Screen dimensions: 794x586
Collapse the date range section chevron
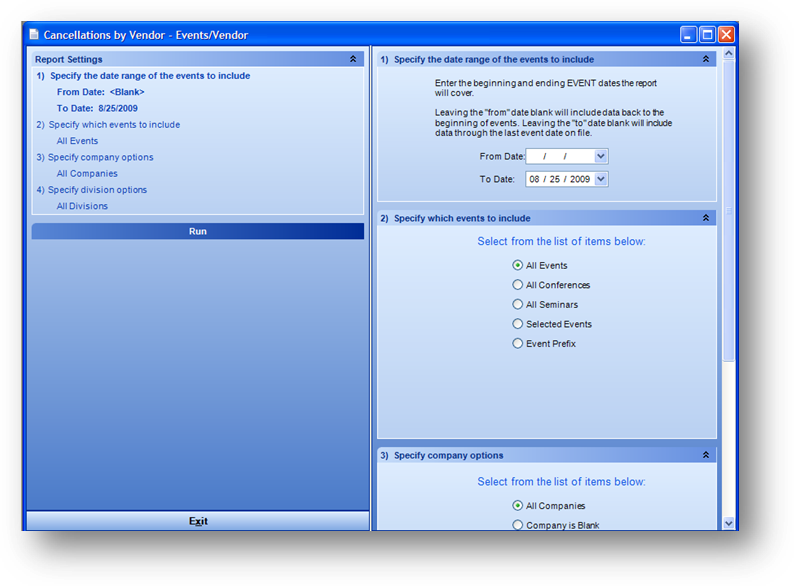click(706, 59)
